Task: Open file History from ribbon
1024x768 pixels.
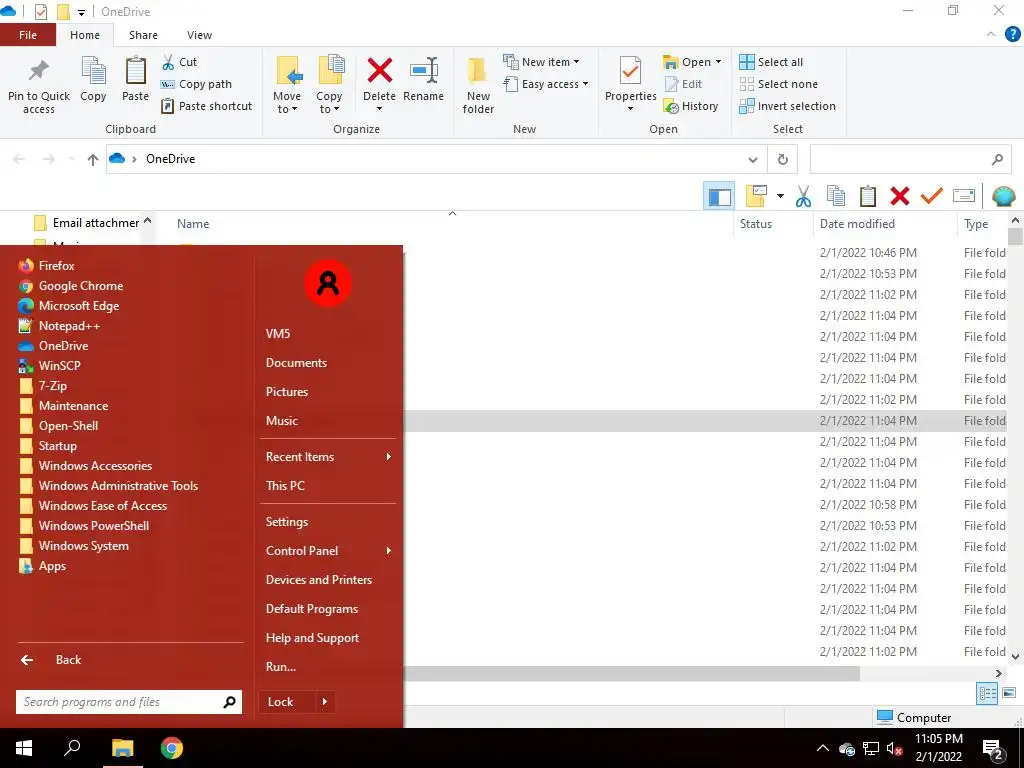Action: click(x=690, y=106)
